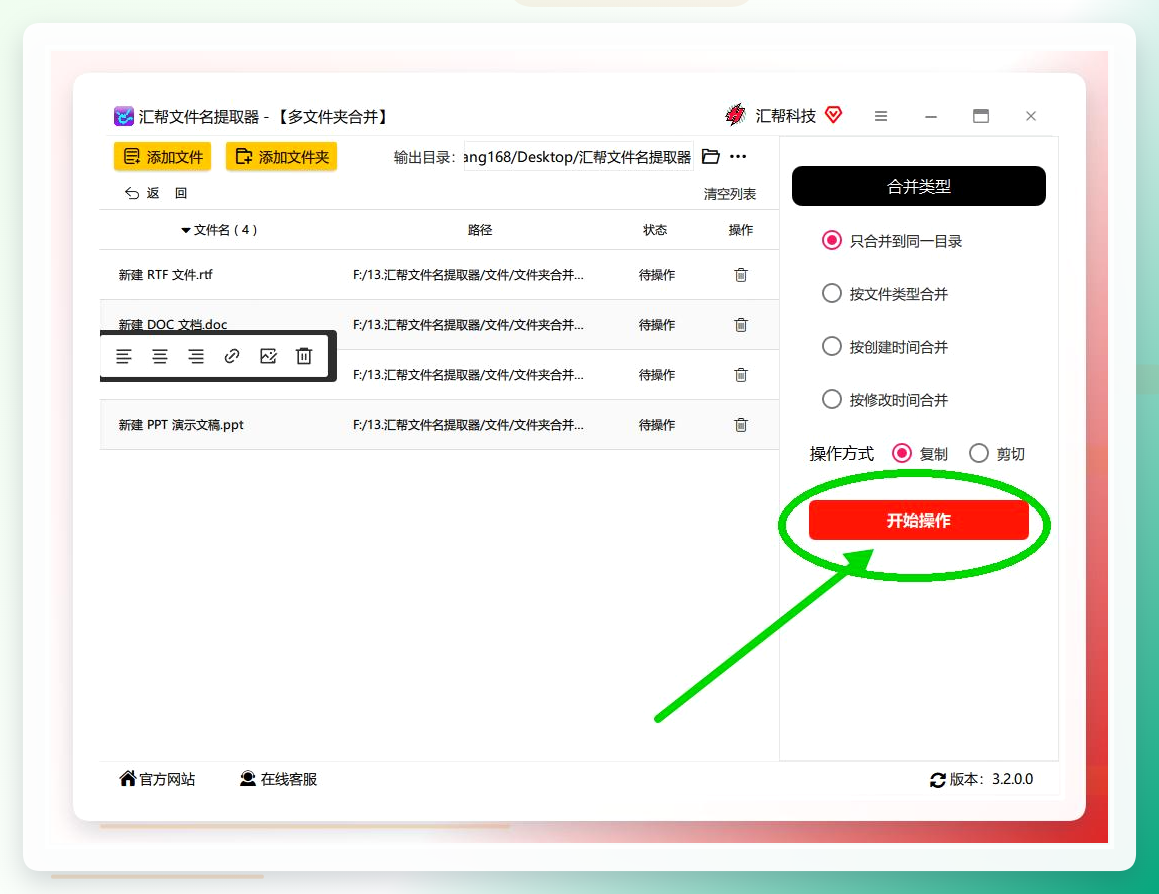
Task: Click the link icon in floating toolbar
Action: click(x=232, y=356)
